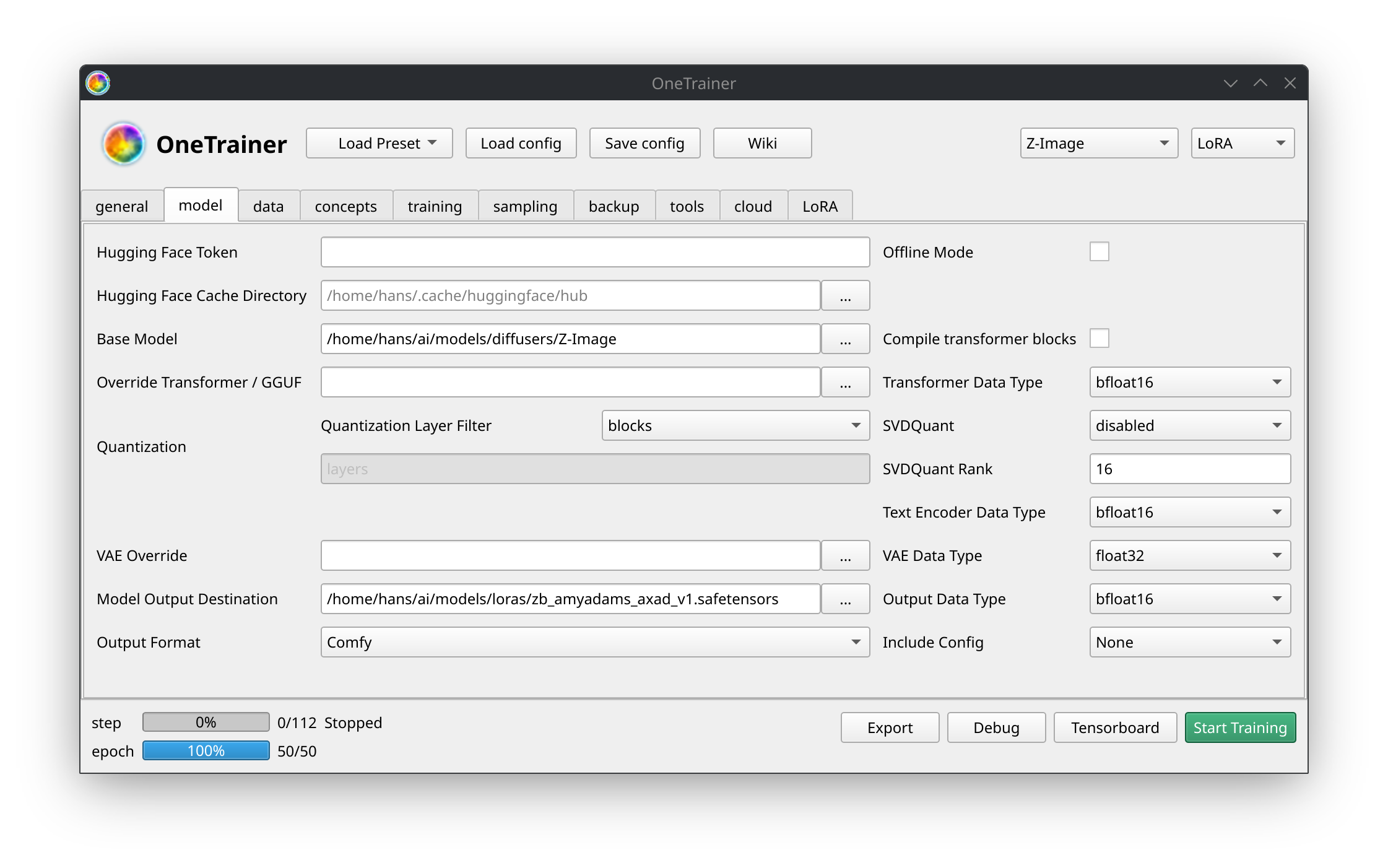Image resolution: width=1388 pixels, height=868 pixels.
Task: Click the '0/112' step counter
Action: click(297, 723)
